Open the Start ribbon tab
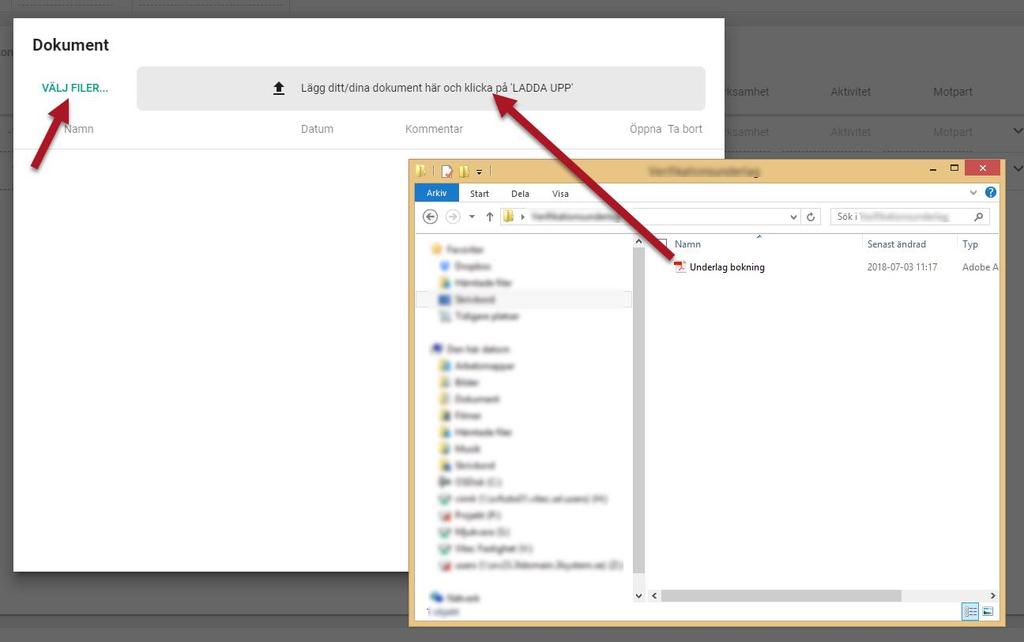1024x642 pixels. 479,193
